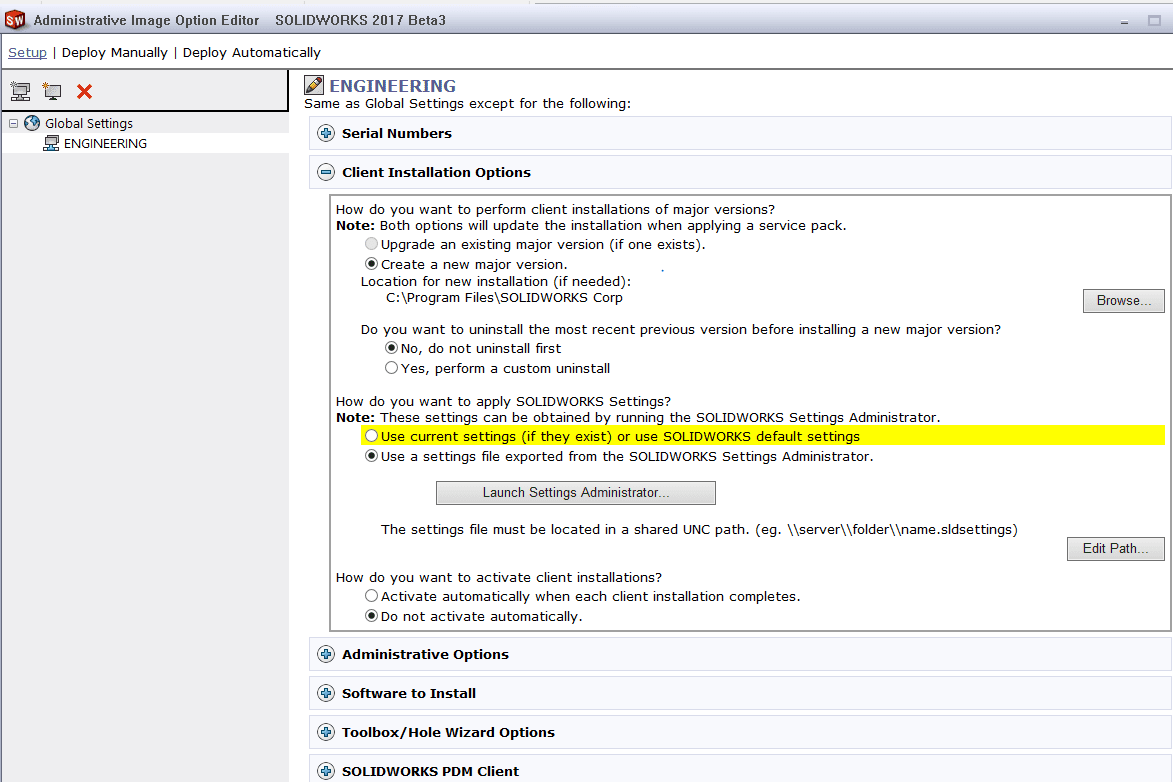This screenshot has width=1173, height=782.
Task: Select Create a new major version option
Action: tap(371, 264)
